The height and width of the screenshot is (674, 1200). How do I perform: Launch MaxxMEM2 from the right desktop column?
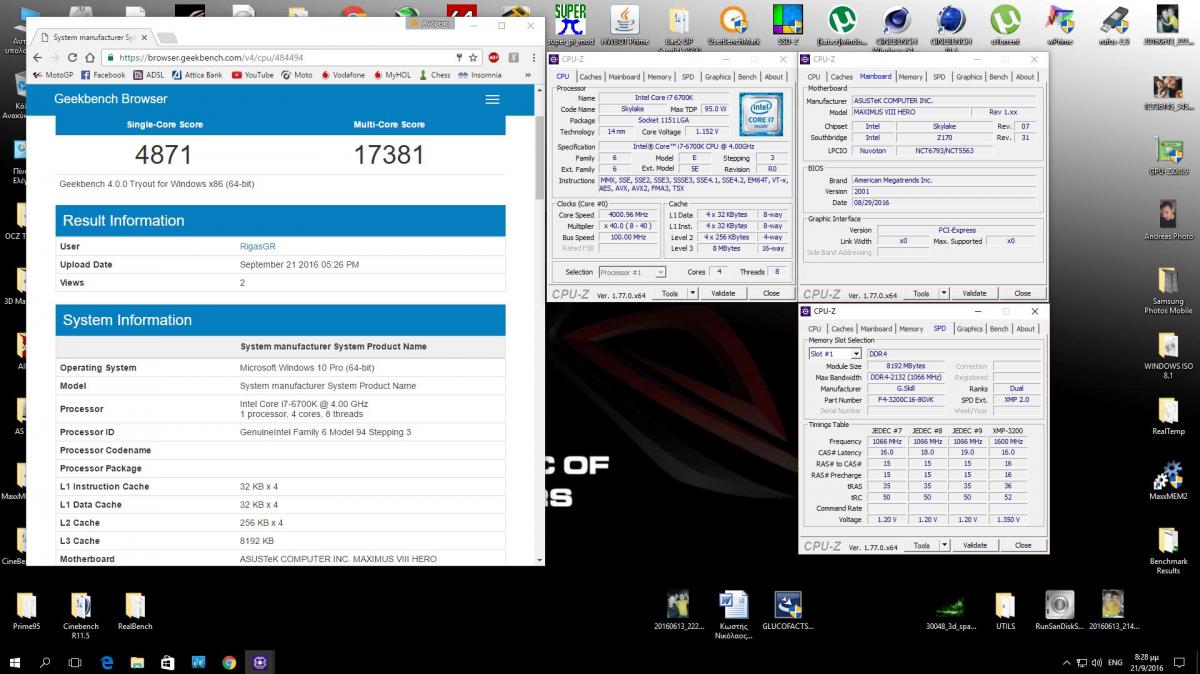click(1168, 481)
